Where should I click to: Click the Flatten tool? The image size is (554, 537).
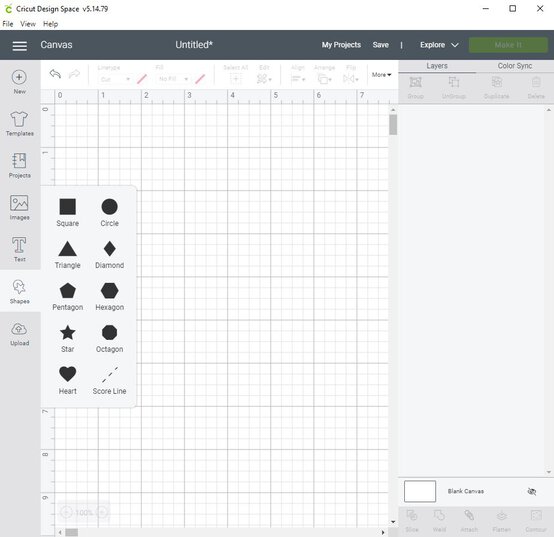coord(501,521)
